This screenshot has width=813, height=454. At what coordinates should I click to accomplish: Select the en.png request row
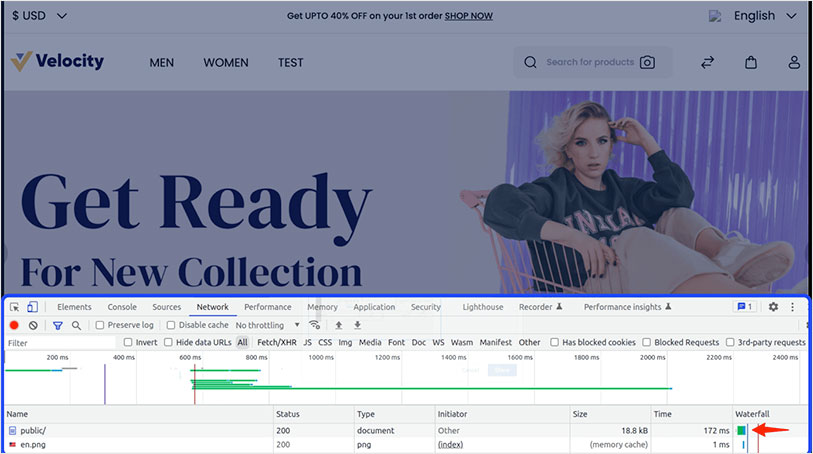point(406,445)
